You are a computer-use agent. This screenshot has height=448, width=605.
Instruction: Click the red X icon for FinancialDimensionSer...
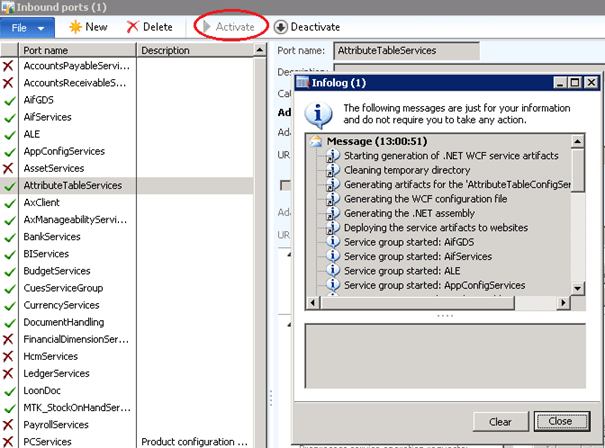(x=8, y=339)
